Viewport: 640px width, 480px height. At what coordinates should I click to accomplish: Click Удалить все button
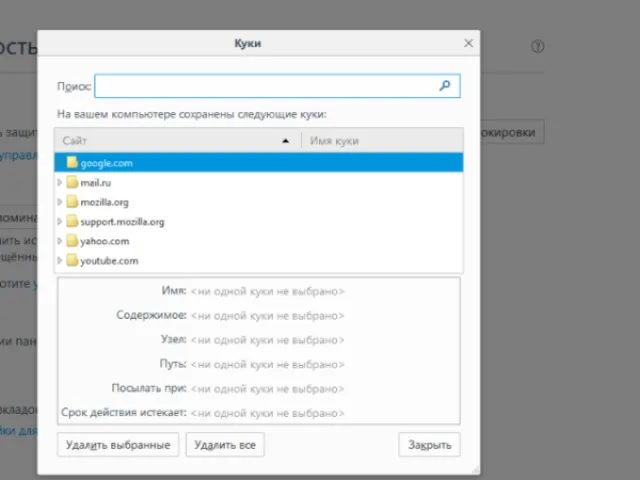pos(225,444)
